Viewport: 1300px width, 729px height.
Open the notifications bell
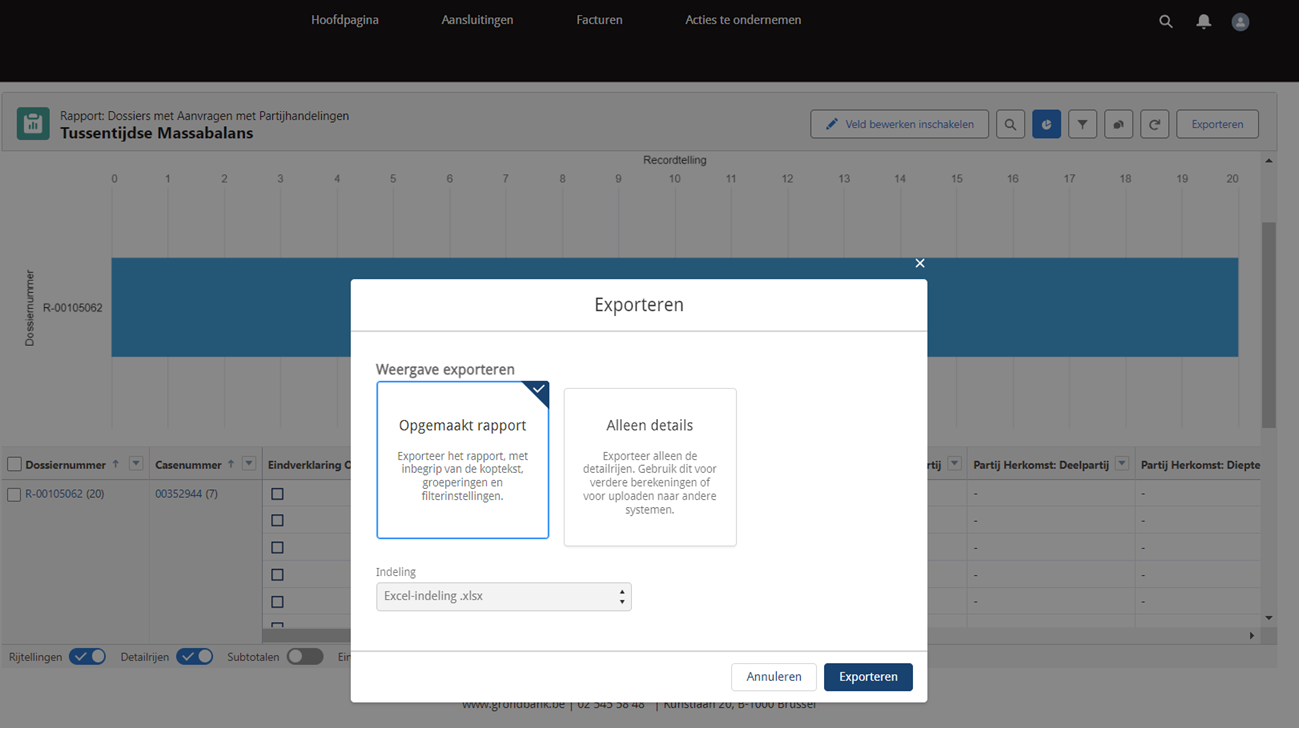[1204, 21]
